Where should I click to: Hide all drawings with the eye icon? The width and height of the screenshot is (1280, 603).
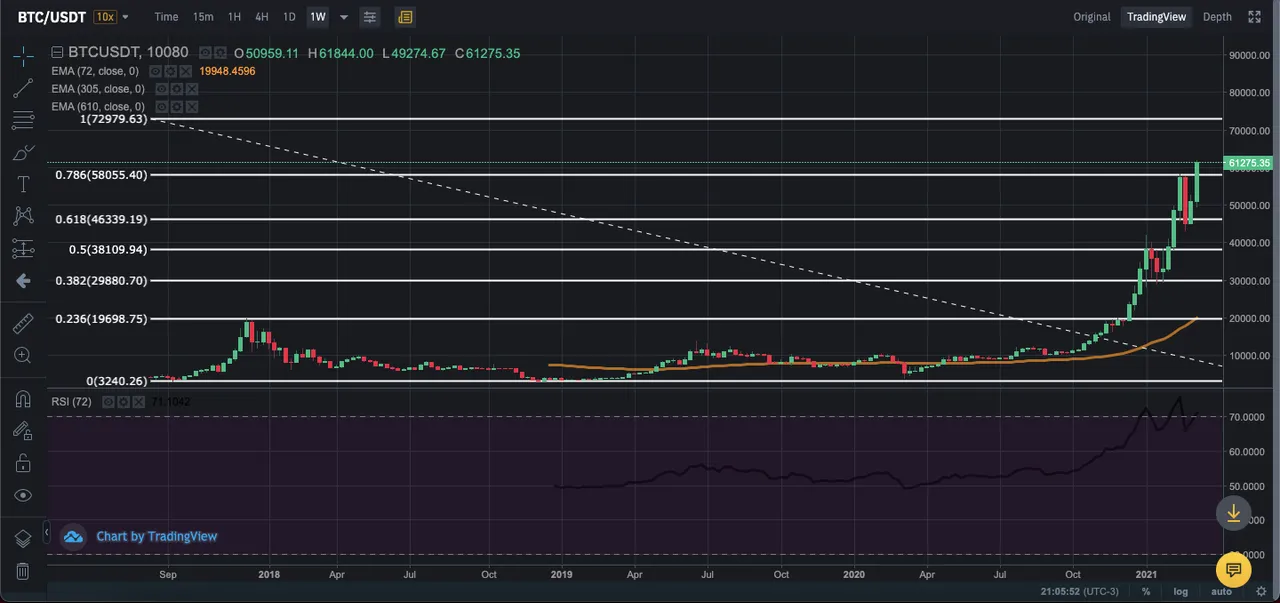[22, 495]
